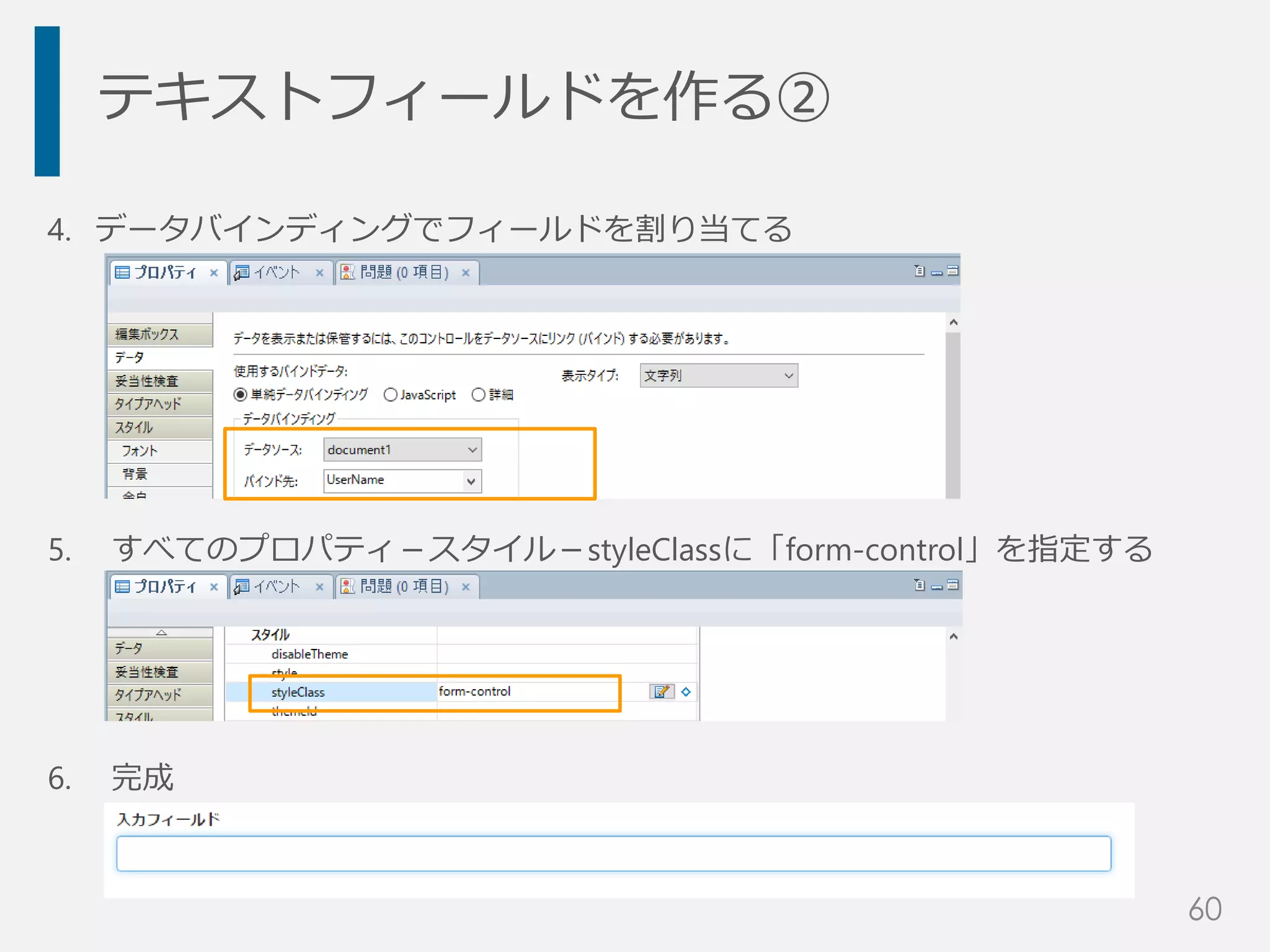Open the データソース dropdown showing document1
The image size is (1270, 952).
click(x=402, y=450)
